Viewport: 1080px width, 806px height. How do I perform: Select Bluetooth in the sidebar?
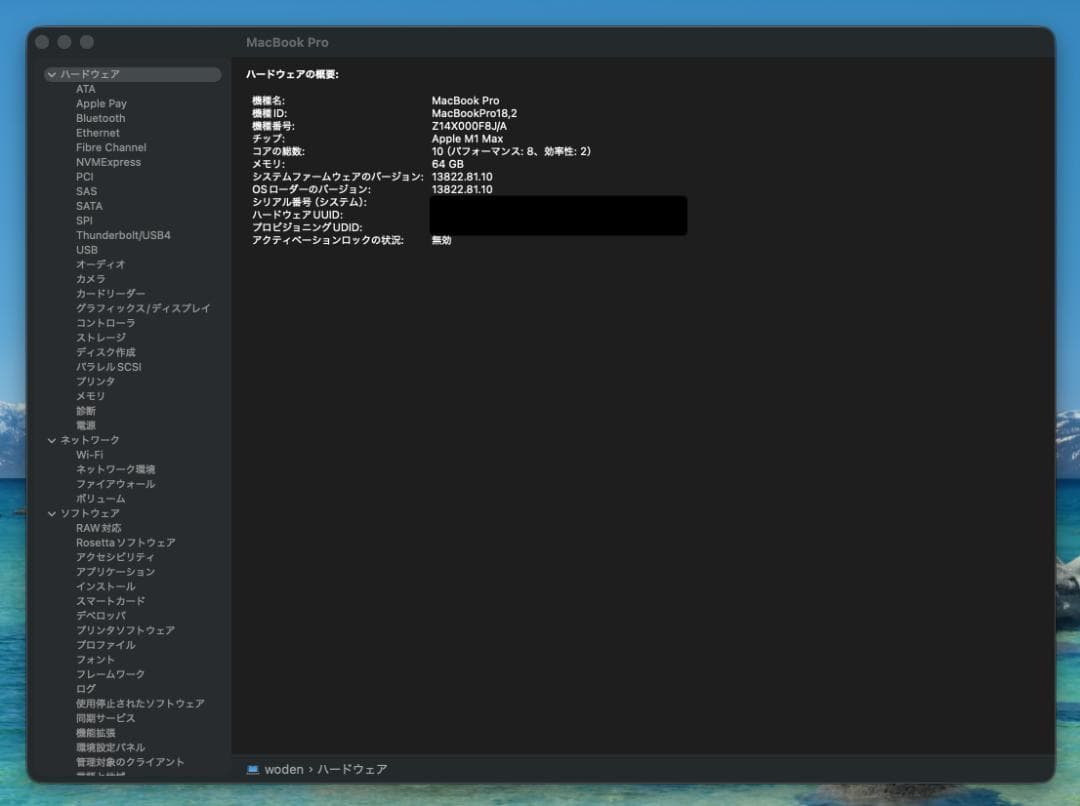[x=101, y=118]
